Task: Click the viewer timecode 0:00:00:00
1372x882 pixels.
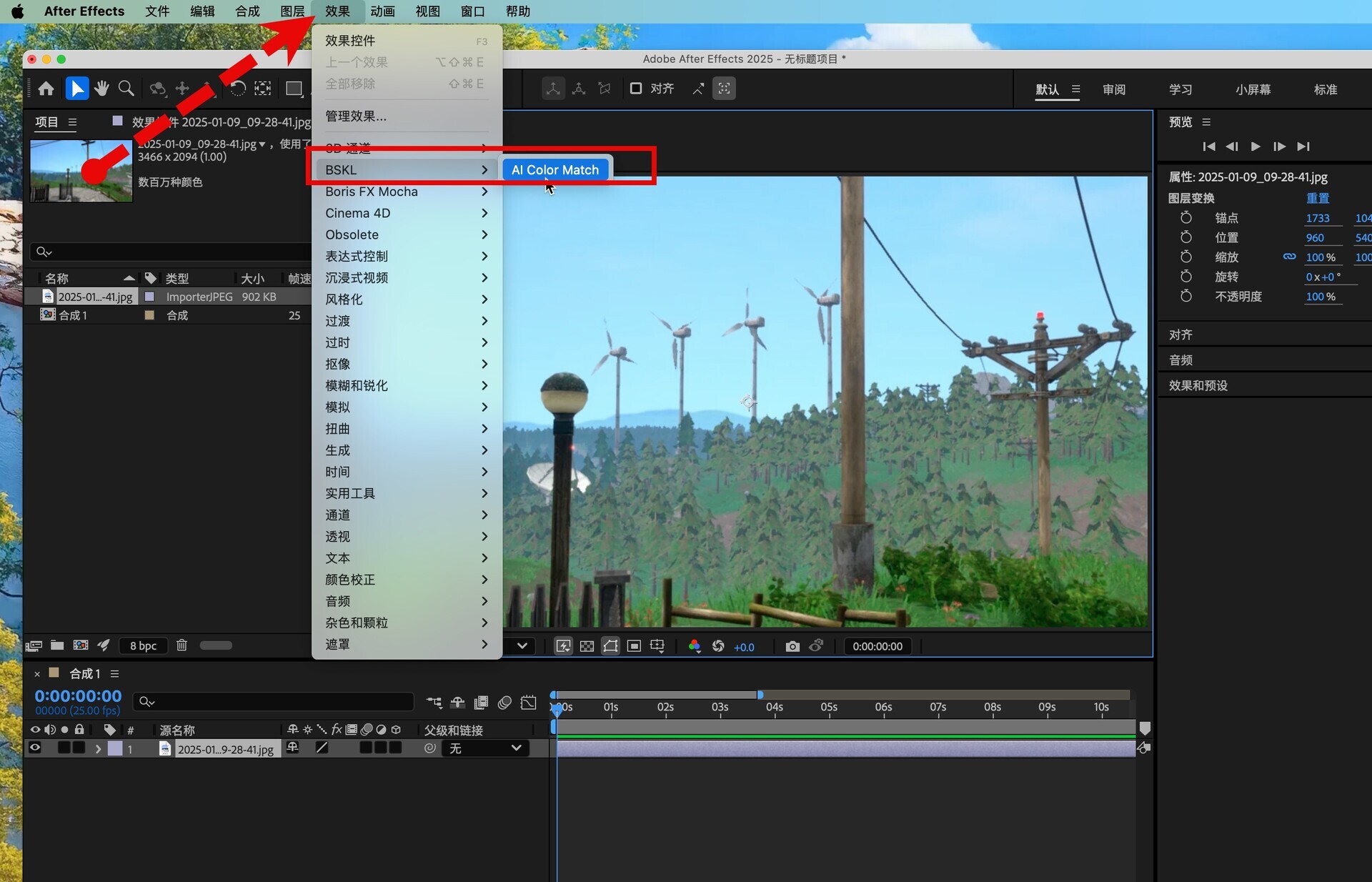Action: tap(878, 646)
